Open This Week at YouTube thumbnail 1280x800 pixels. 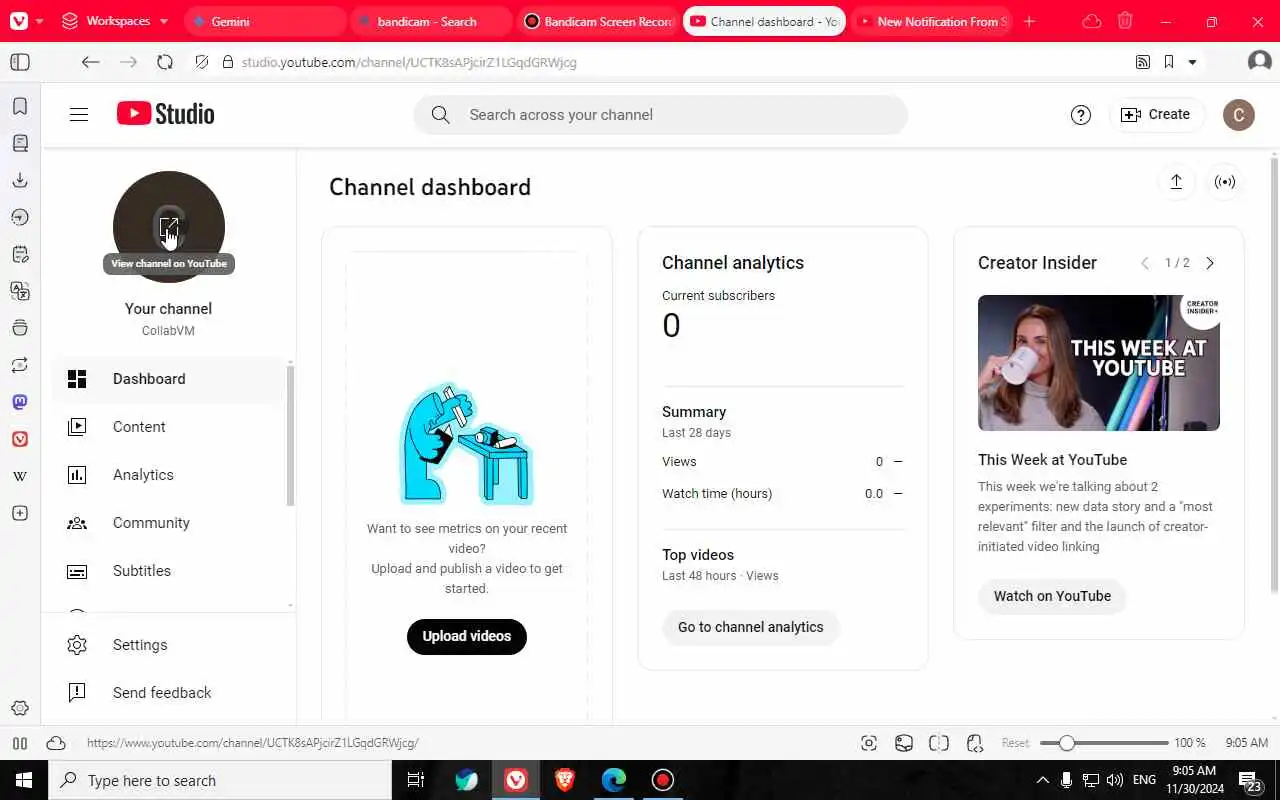pyautogui.click(x=1099, y=363)
